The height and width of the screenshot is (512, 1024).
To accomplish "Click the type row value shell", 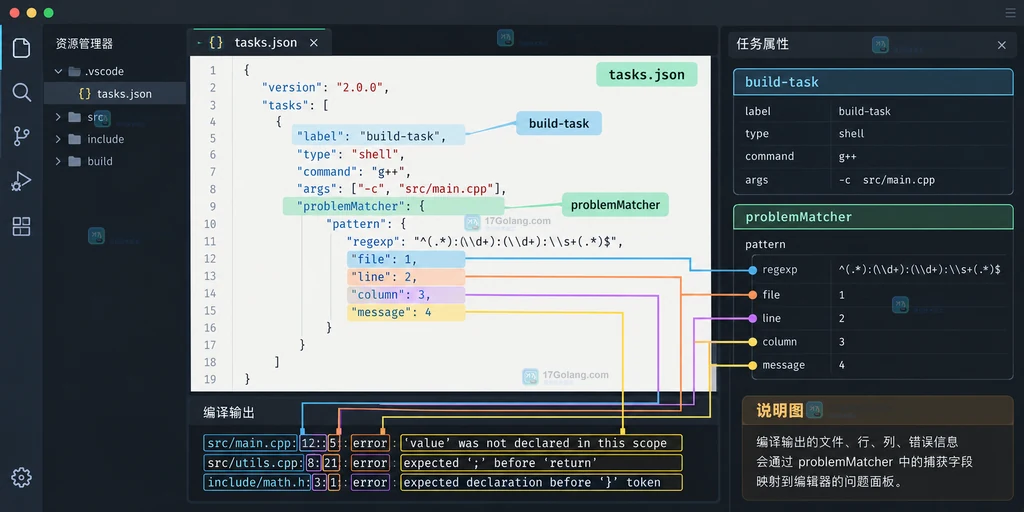I will coord(852,134).
